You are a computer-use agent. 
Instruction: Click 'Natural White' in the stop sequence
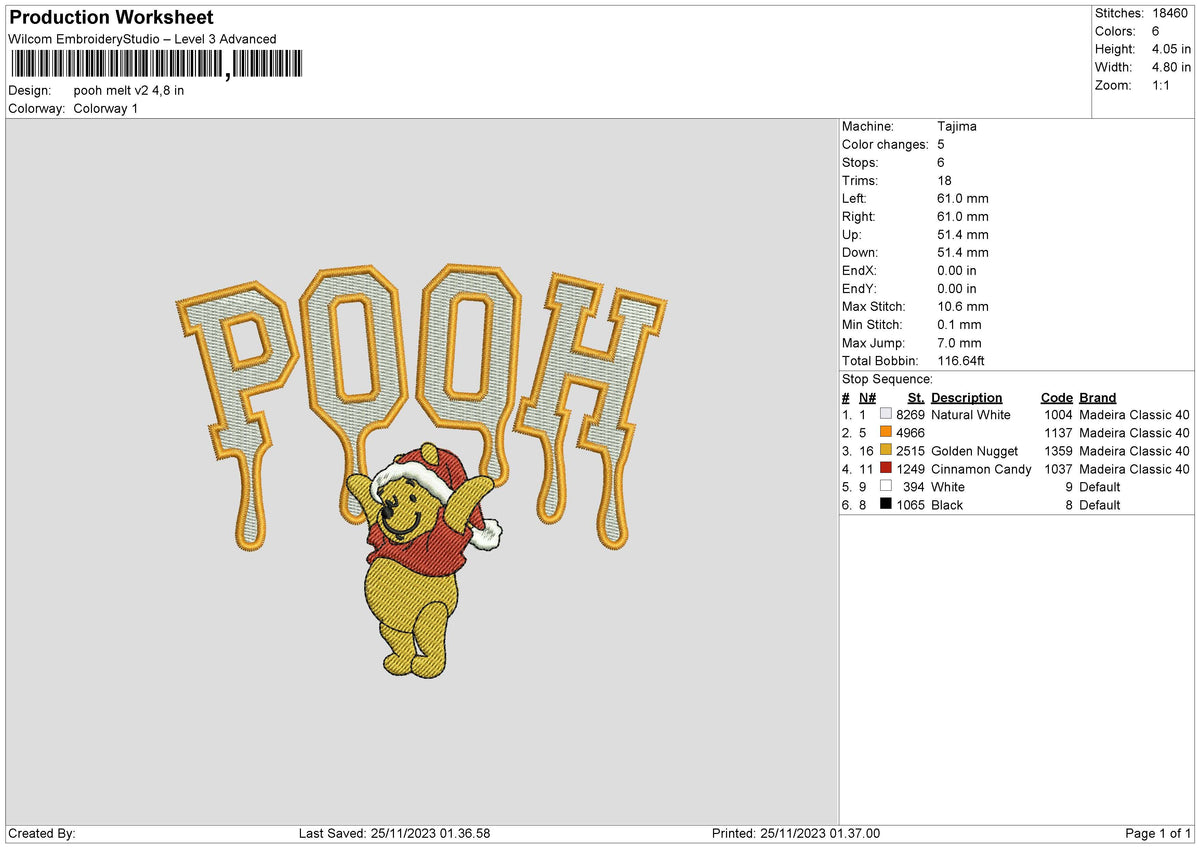click(971, 414)
